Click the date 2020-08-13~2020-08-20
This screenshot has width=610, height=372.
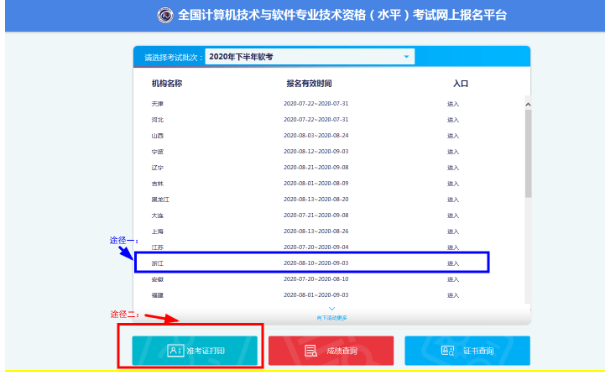(x=316, y=199)
